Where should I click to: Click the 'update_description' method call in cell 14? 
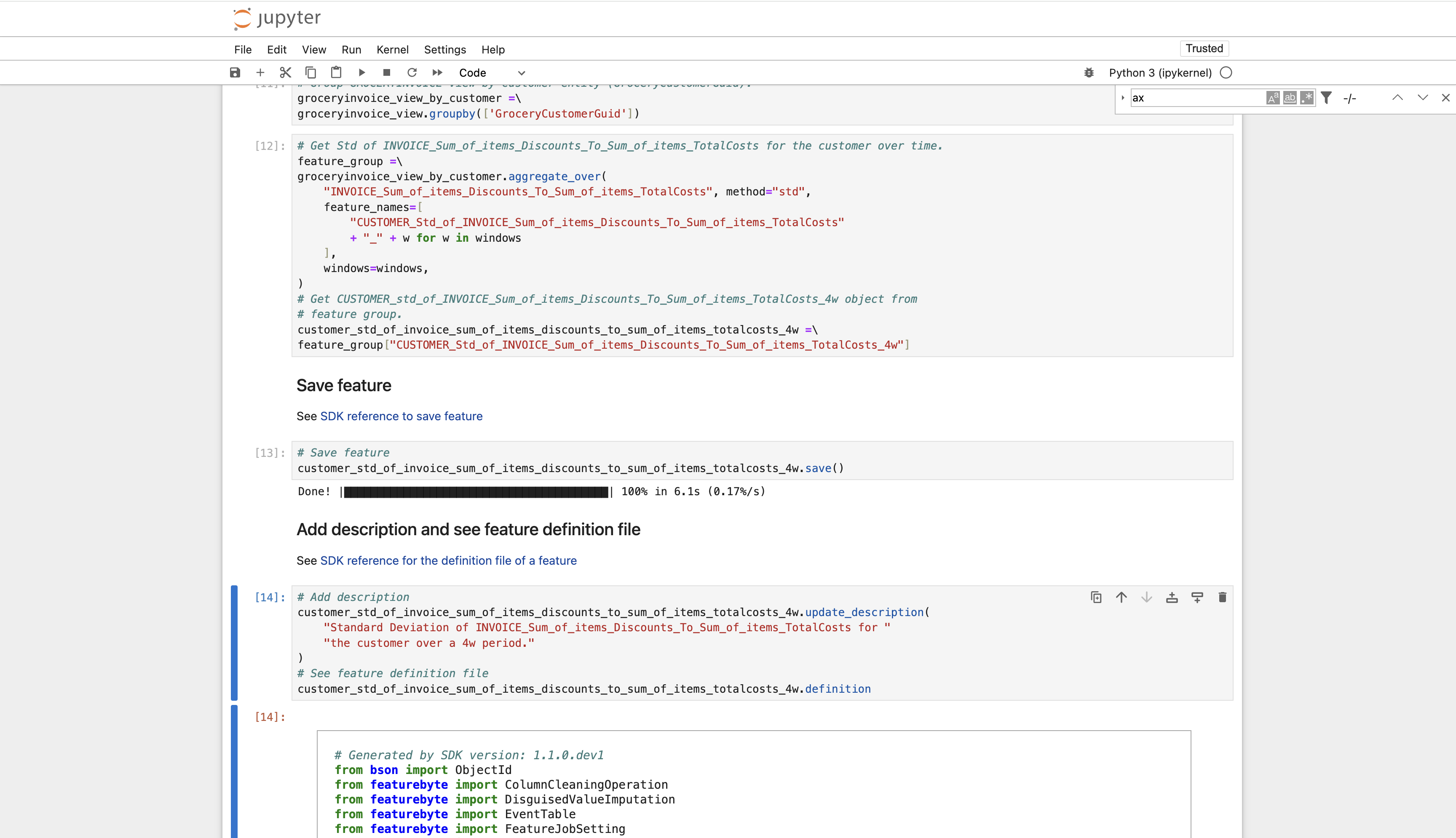[864, 612]
